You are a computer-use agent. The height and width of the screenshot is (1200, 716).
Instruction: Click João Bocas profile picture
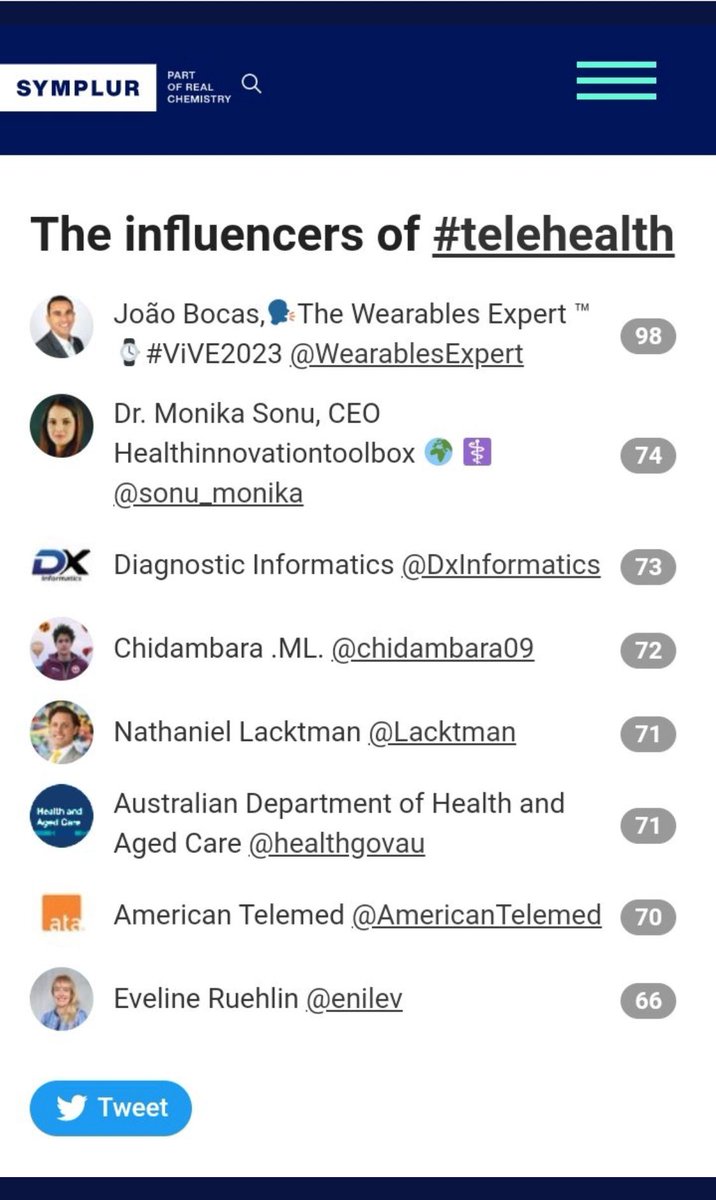pyautogui.click(x=61, y=327)
